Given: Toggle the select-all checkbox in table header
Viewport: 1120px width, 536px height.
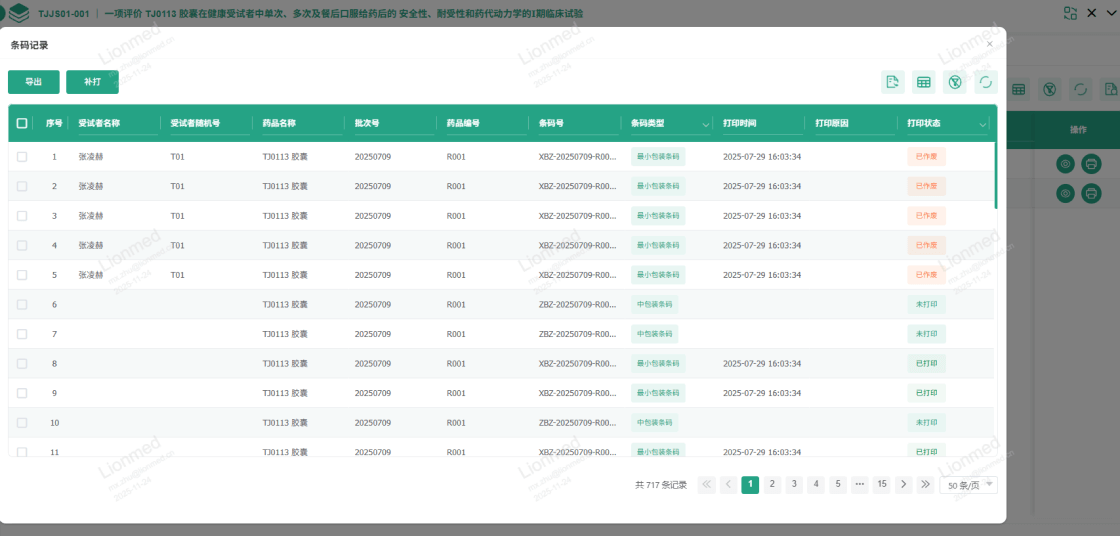Looking at the screenshot, I should pos(22,124).
